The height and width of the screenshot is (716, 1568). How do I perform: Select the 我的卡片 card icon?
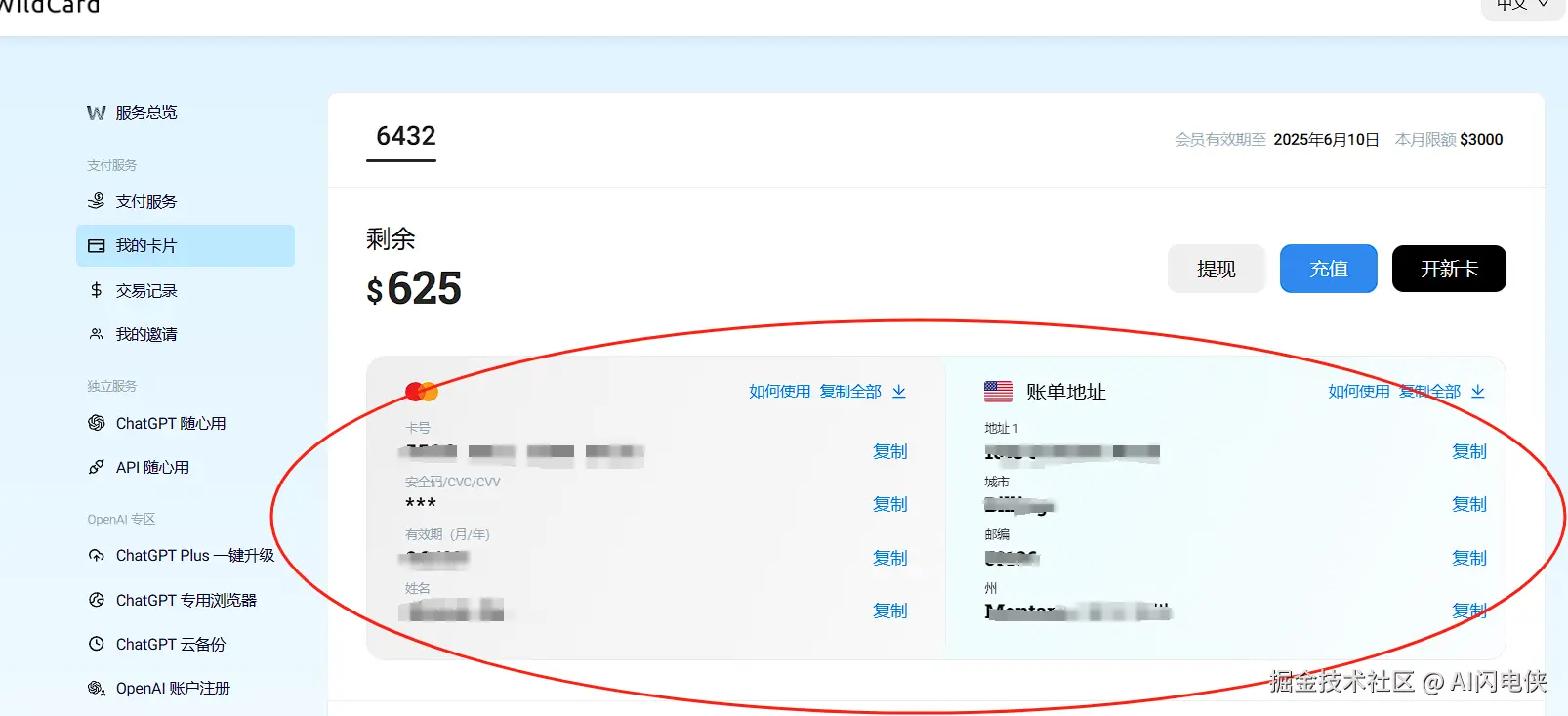click(96, 246)
